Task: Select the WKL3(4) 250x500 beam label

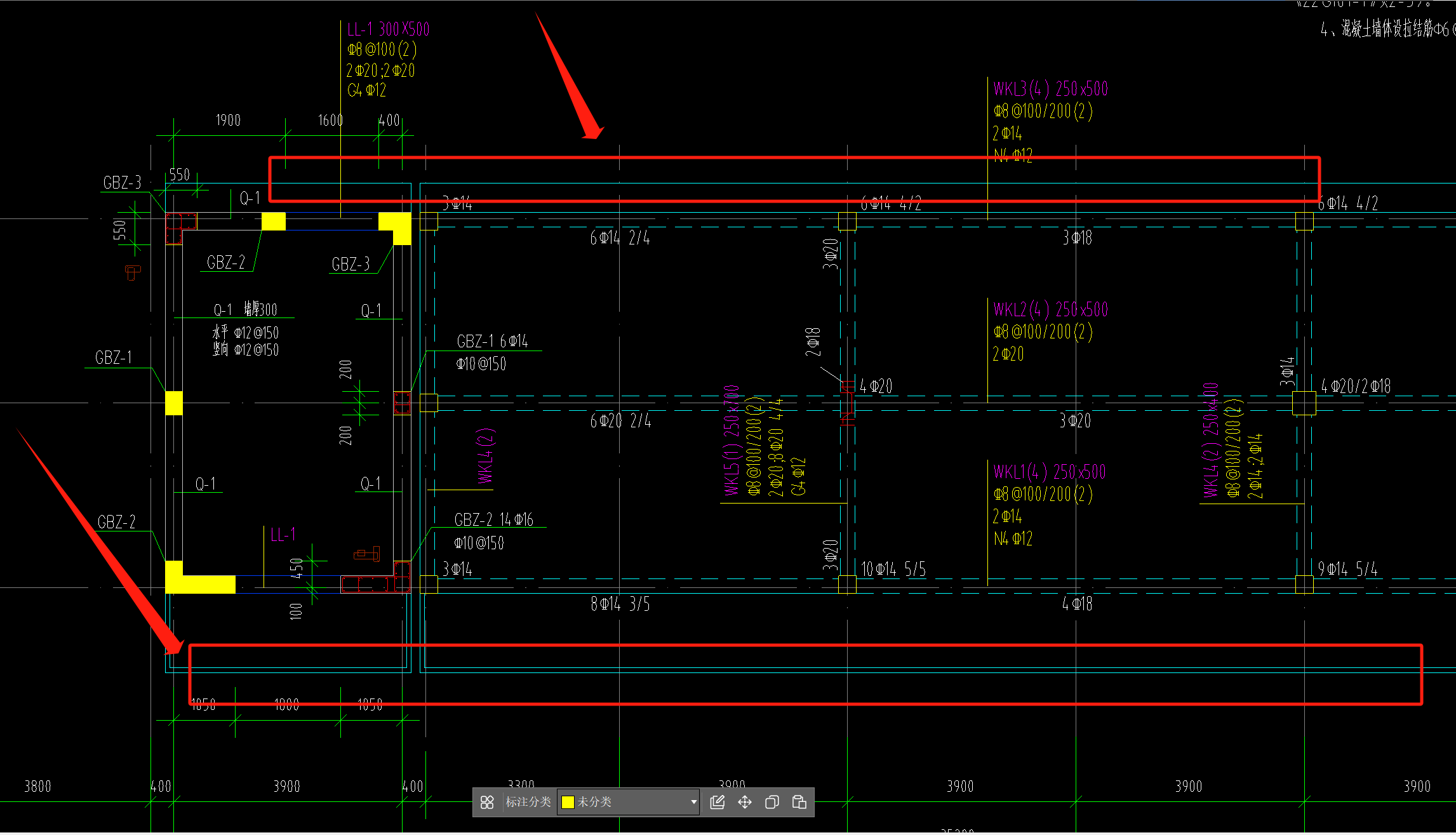Action: (x=1051, y=89)
